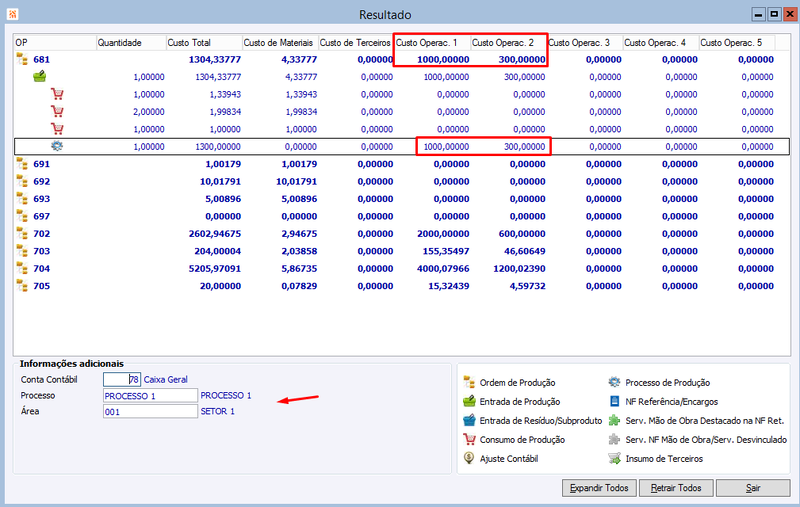The height and width of the screenshot is (507, 800).
Task: Expand production order 702
Action: click(22, 234)
